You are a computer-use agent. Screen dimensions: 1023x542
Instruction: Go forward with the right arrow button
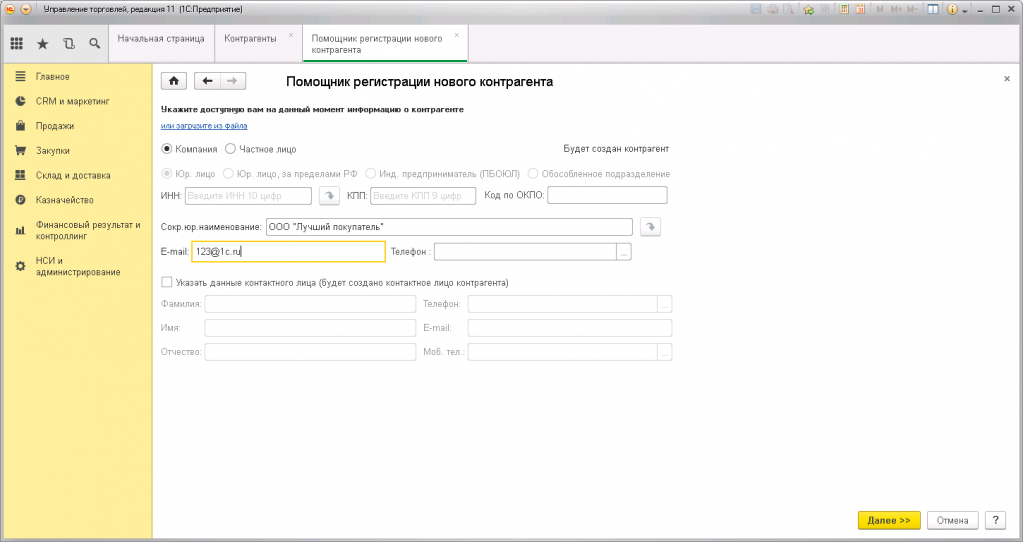tap(233, 81)
